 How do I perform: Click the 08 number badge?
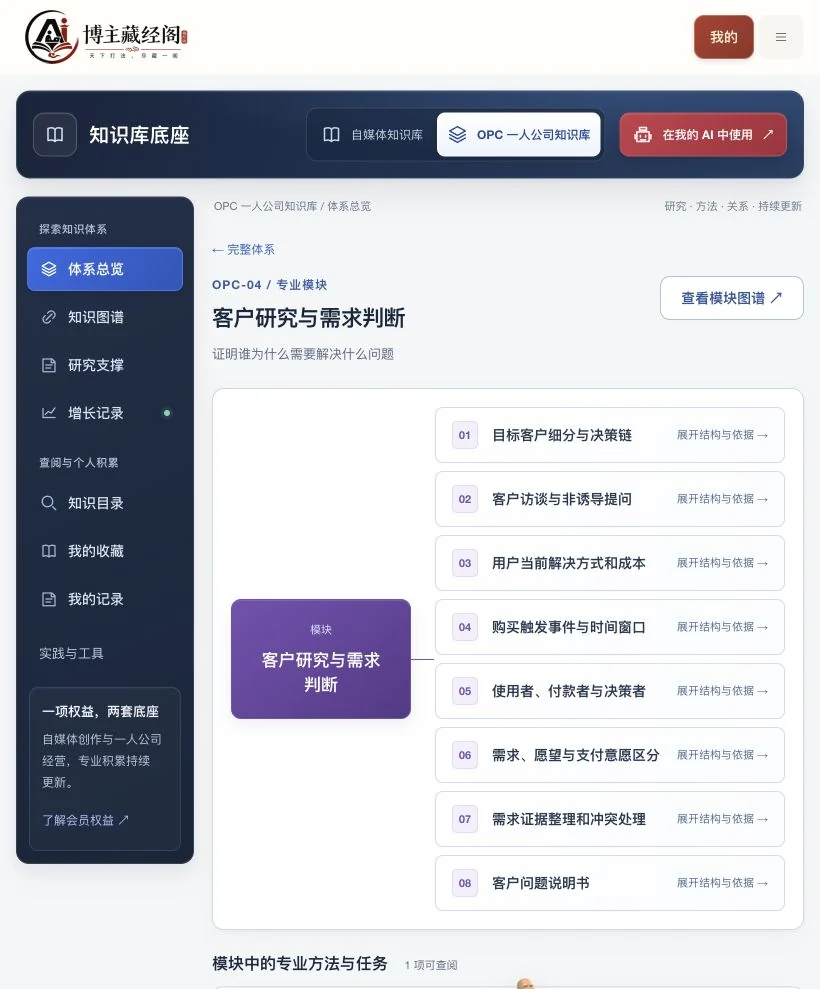[465, 883]
